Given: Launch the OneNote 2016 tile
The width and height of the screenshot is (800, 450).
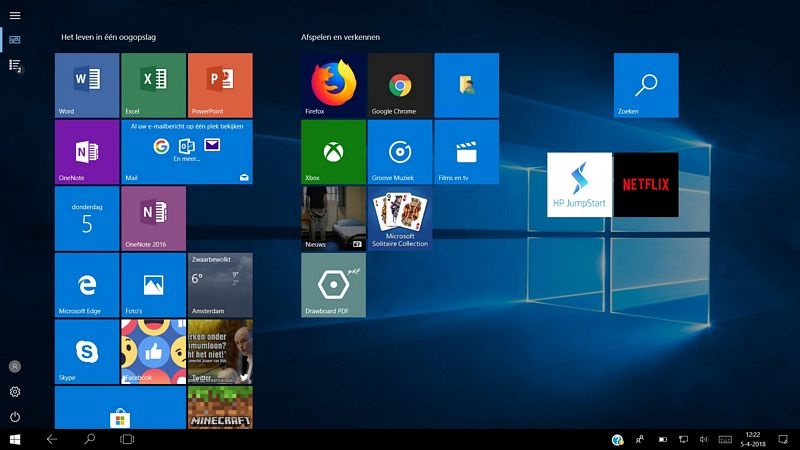Looking at the screenshot, I should point(154,218).
